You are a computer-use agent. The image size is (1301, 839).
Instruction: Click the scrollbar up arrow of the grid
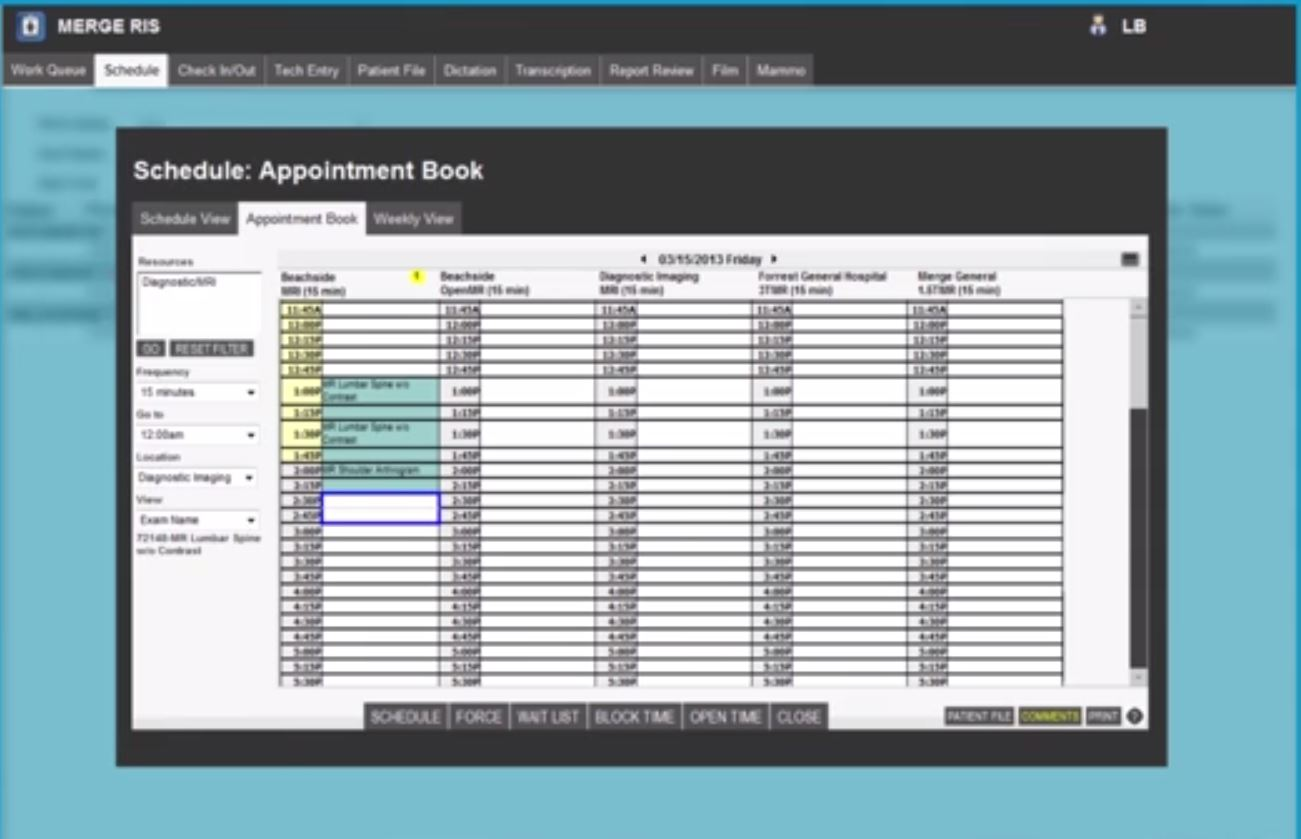click(1139, 309)
